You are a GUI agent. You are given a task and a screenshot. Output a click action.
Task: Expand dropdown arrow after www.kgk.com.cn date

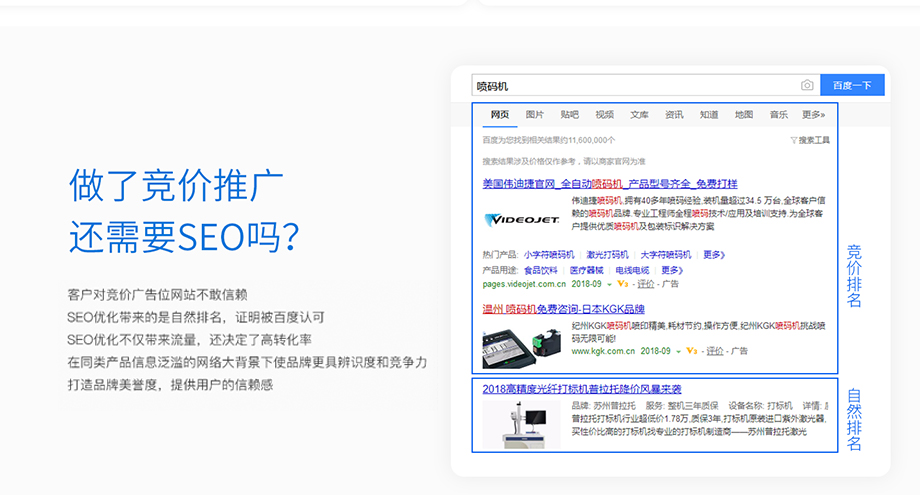678,351
